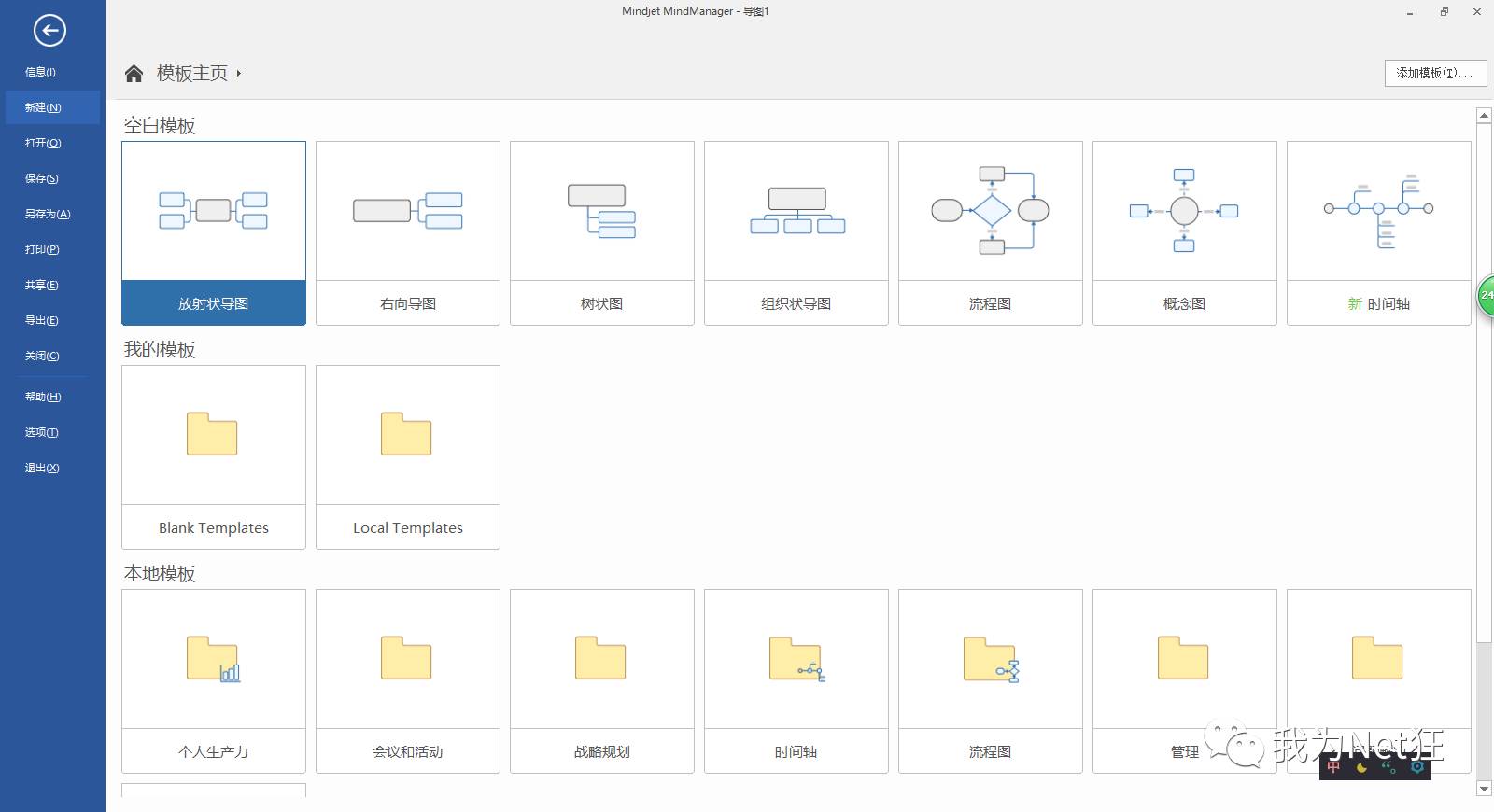Viewport: 1494px width, 812px height.
Task: Choose the 流程图 flowchart blank template icon
Action: point(990,210)
